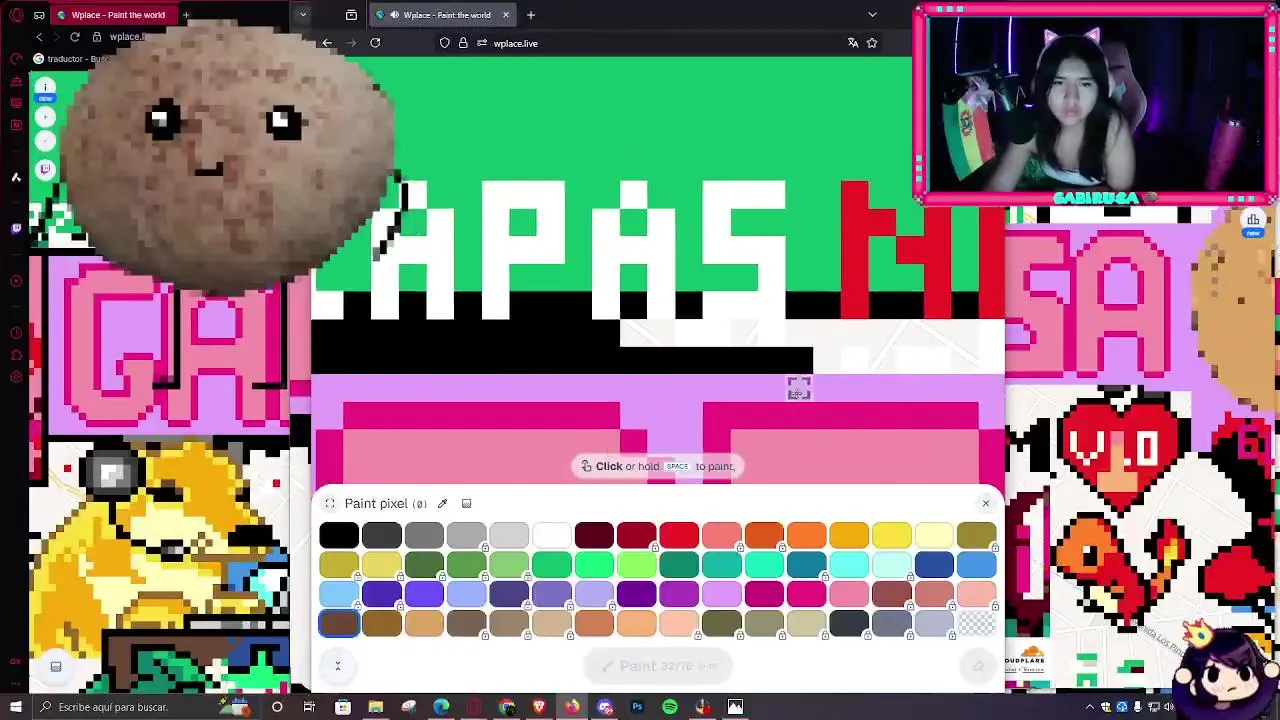1280x720 pixels.
Task: Click the Firefox translate page icon
Action: point(853,43)
